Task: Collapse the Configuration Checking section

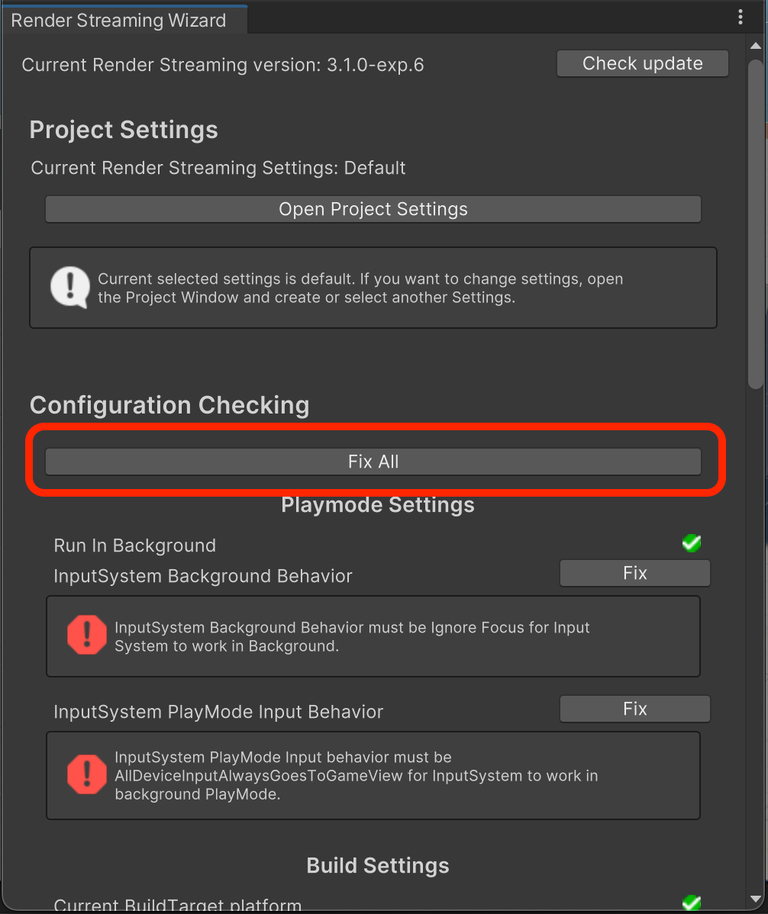Action: (169, 405)
